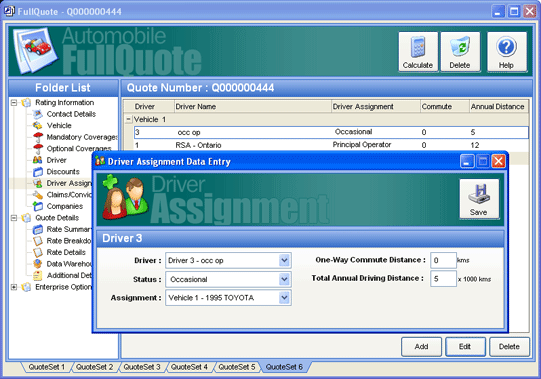541x379 pixels.
Task: Click the Driver people icon in the folder list
Action: [37, 160]
